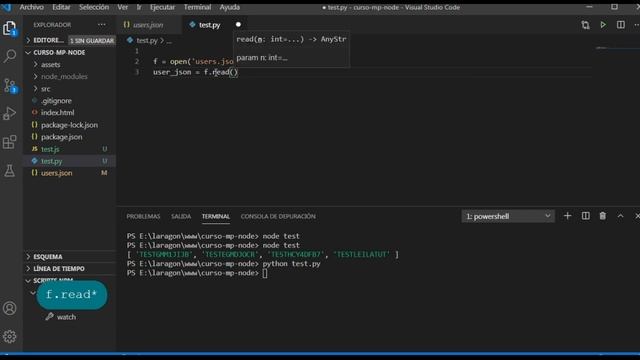Open .gitignore in the explorer
This screenshot has height=360, width=640.
56,101
